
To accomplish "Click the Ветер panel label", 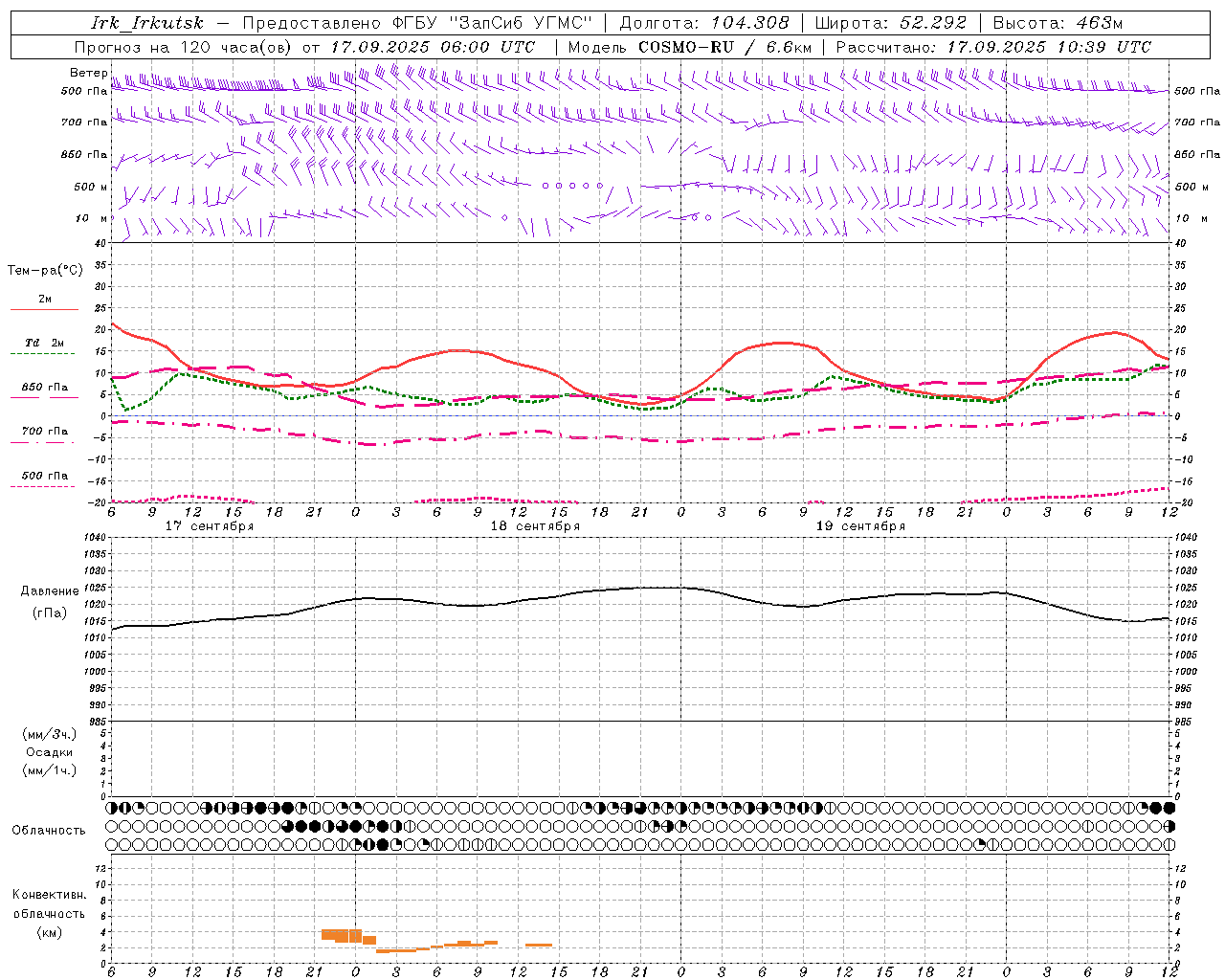I will [88, 73].
